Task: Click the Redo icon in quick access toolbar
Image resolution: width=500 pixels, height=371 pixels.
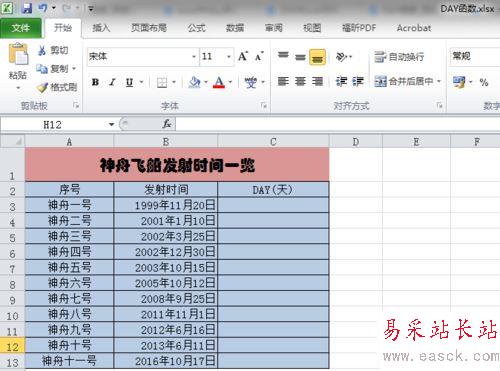Action: pyautogui.click(x=67, y=8)
